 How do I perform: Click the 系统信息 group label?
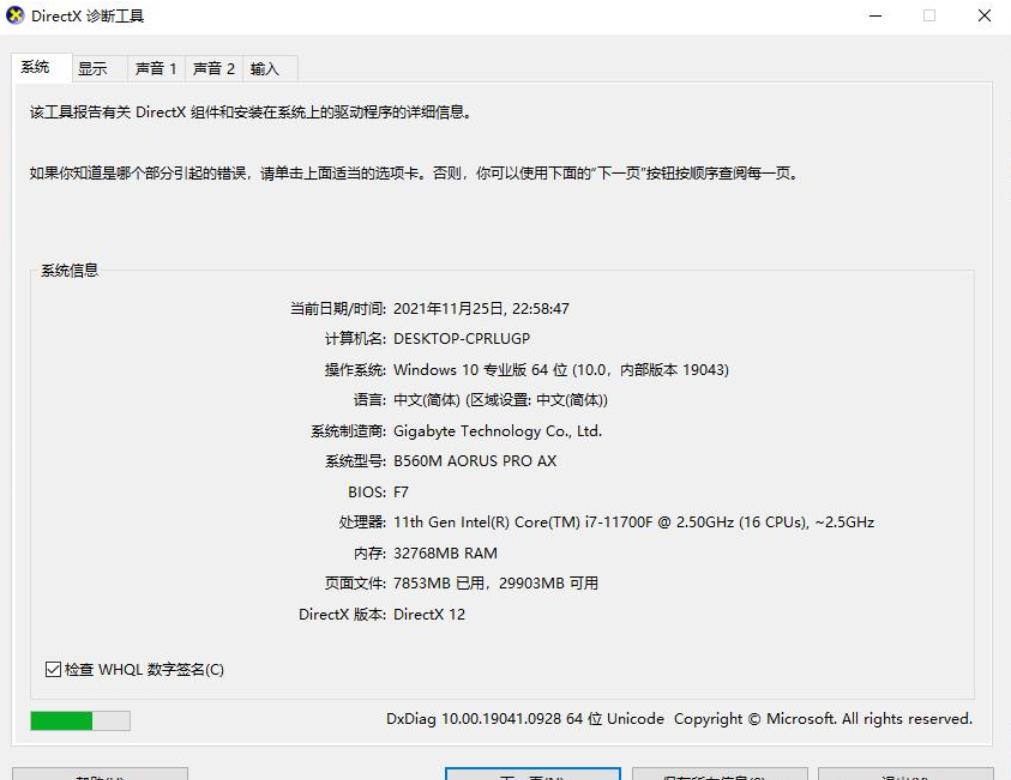click(x=70, y=270)
